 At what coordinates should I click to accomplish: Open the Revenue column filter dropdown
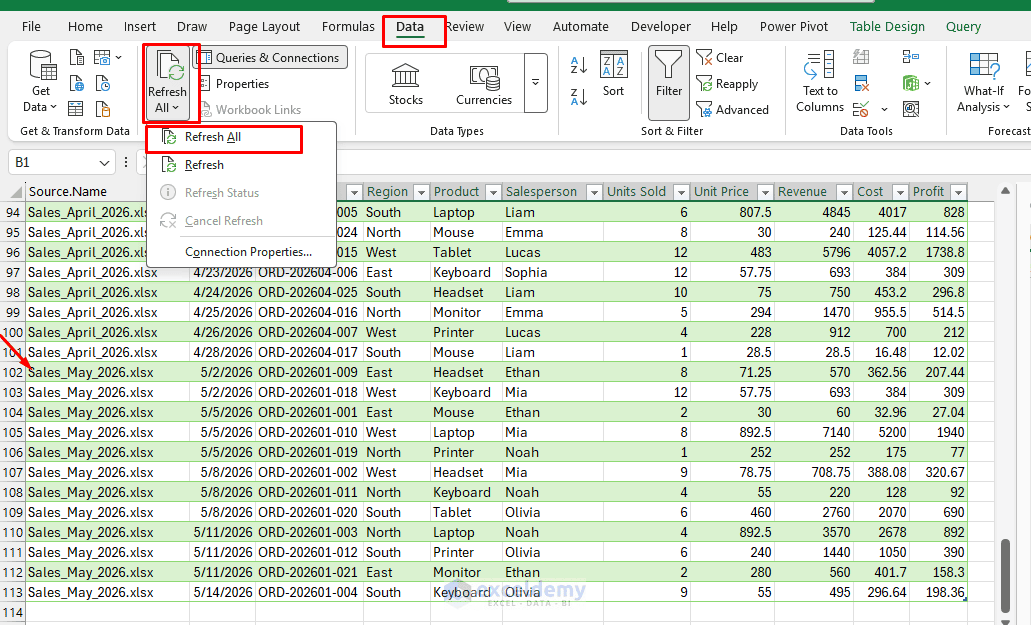tap(844, 192)
